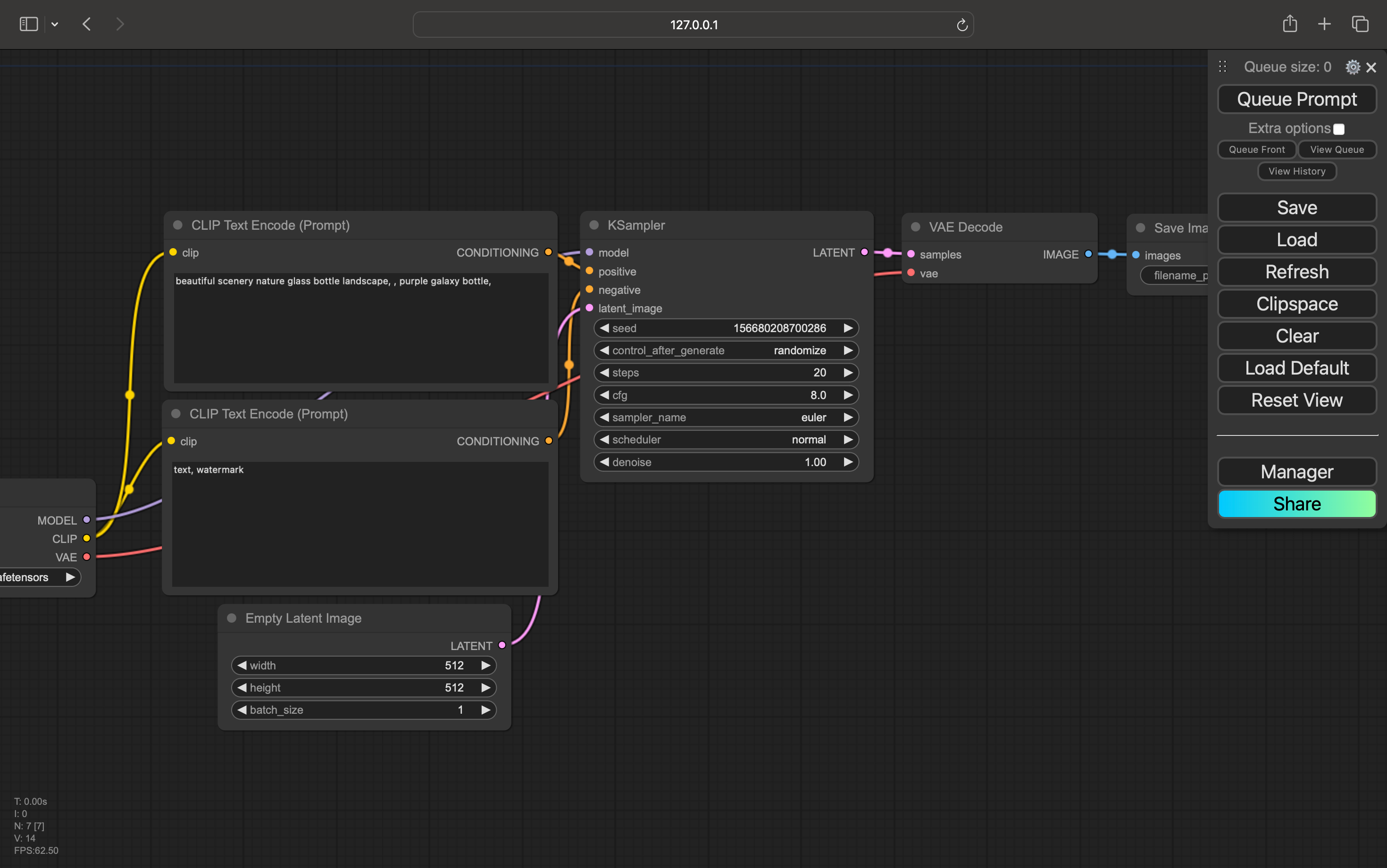Click the KSampler LATENT output socket
1387x868 pixels.
click(865, 252)
